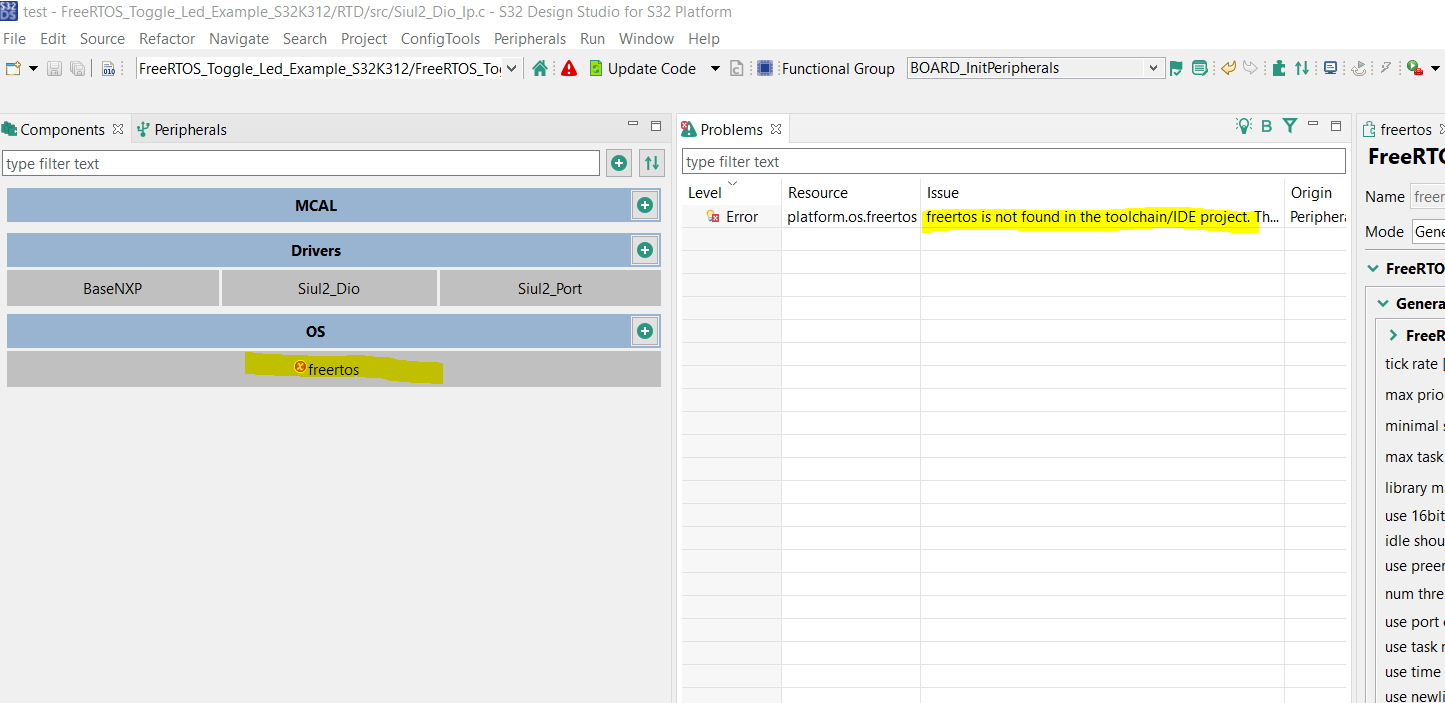
Task: Click the blue chip icon near Functional Group
Action: click(765, 68)
